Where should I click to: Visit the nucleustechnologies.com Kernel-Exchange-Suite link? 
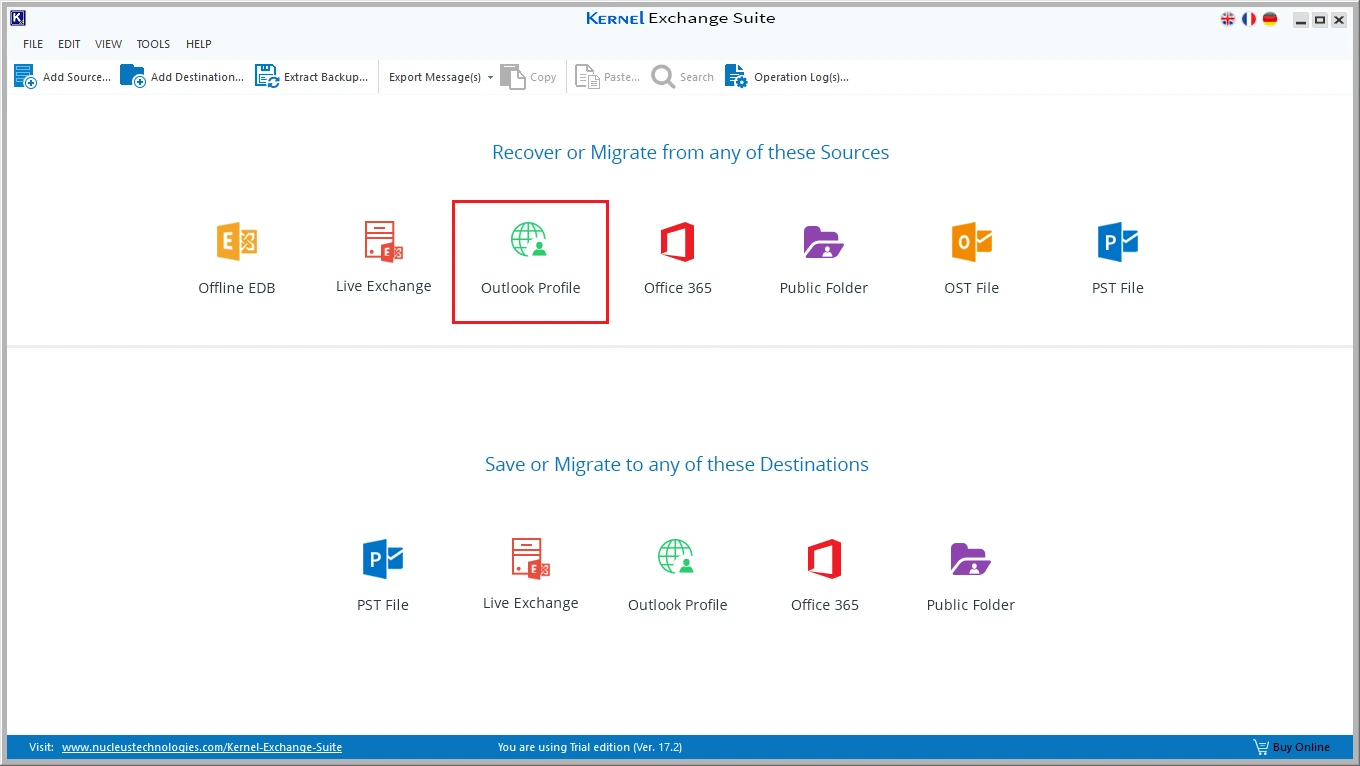[202, 747]
